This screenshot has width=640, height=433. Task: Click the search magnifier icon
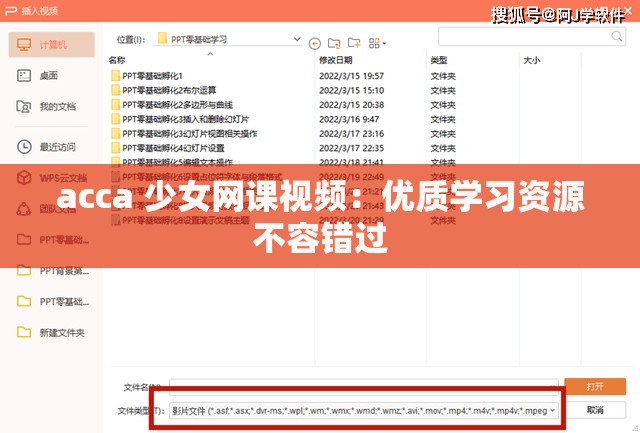tap(617, 36)
